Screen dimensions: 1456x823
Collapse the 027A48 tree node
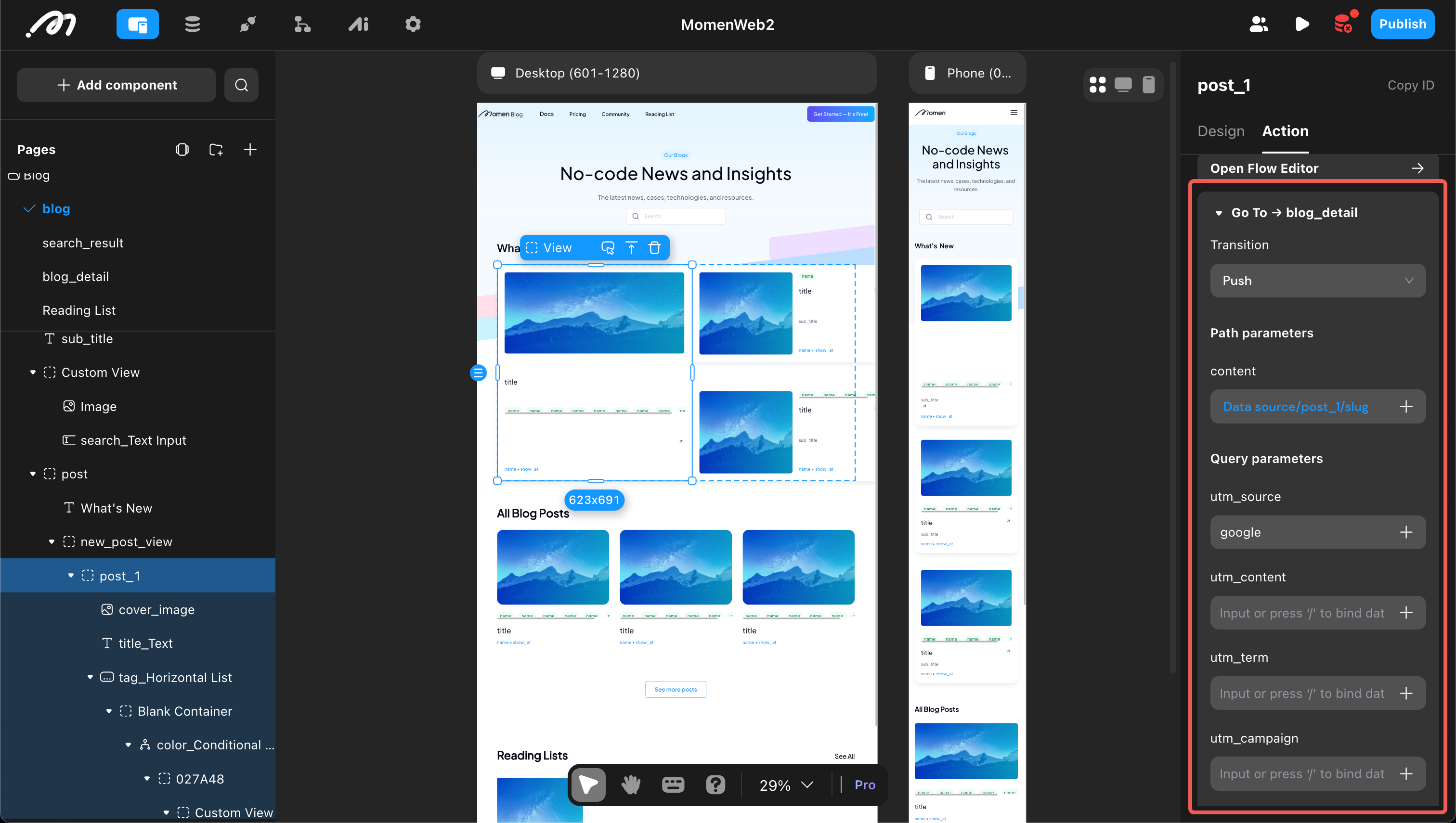147,779
